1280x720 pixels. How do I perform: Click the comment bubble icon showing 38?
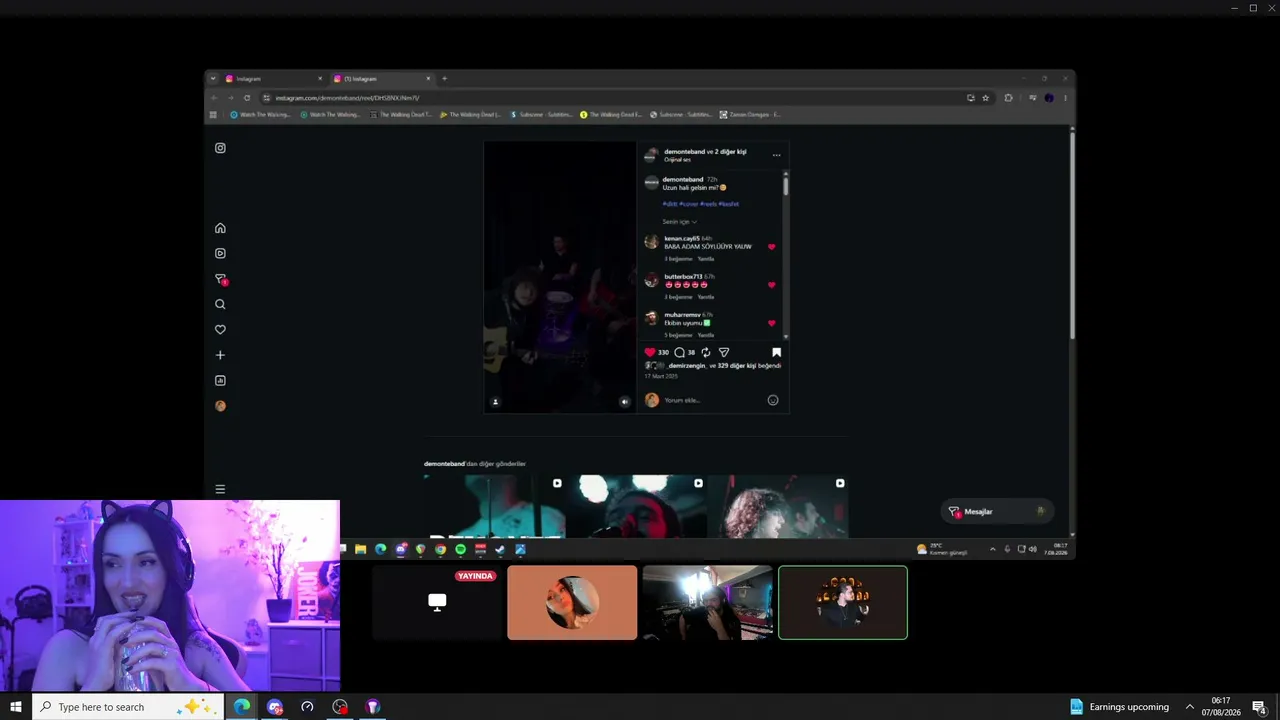click(679, 352)
